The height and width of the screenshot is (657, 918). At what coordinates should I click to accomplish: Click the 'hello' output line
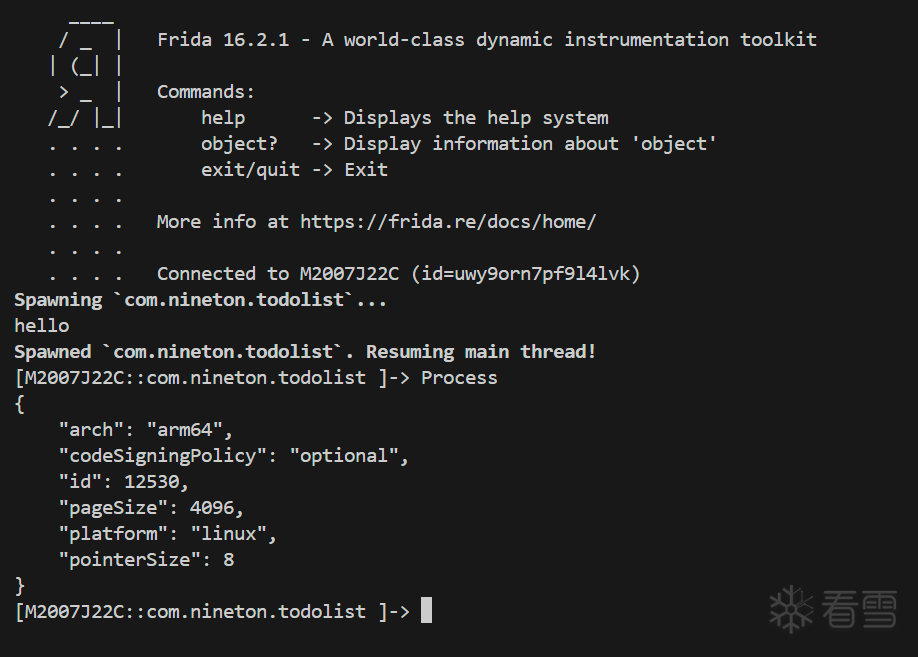[x=42, y=326]
